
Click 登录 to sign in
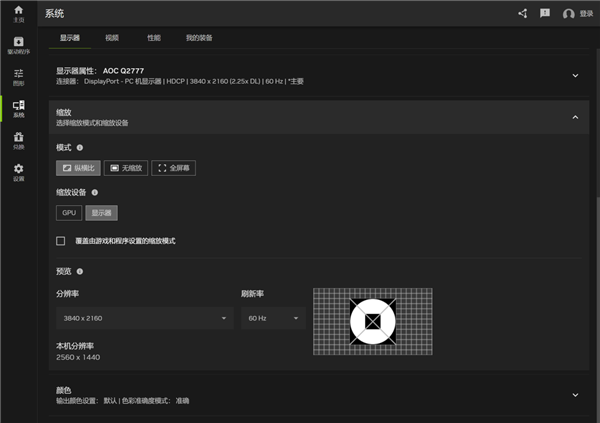[578, 14]
